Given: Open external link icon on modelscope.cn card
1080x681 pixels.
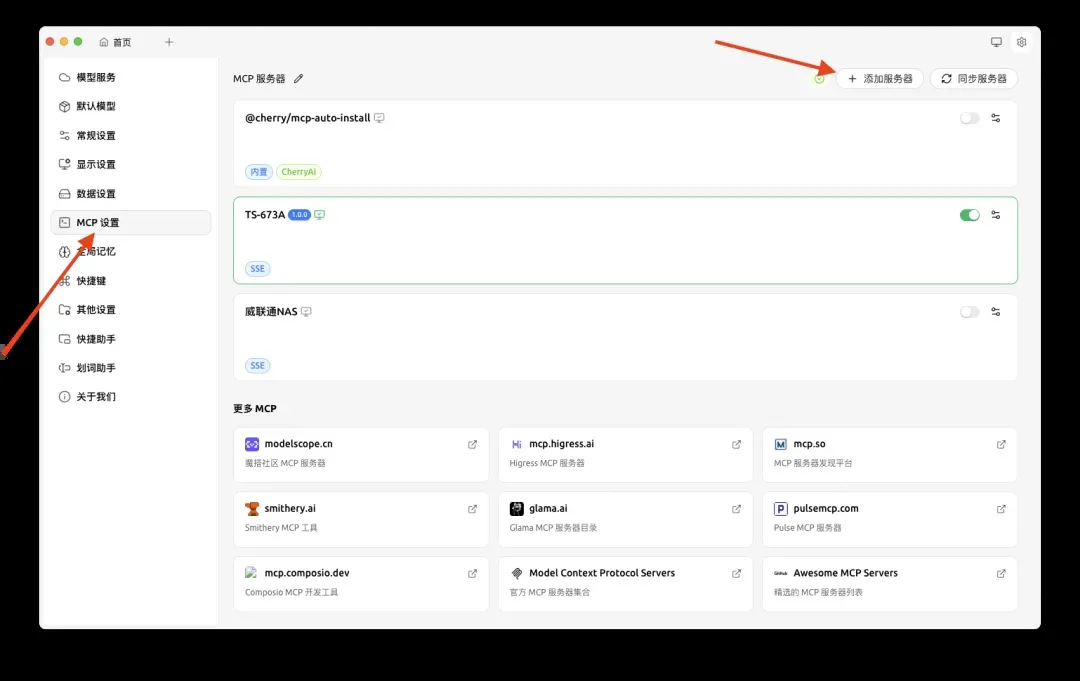Looking at the screenshot, I should (473, 445).
